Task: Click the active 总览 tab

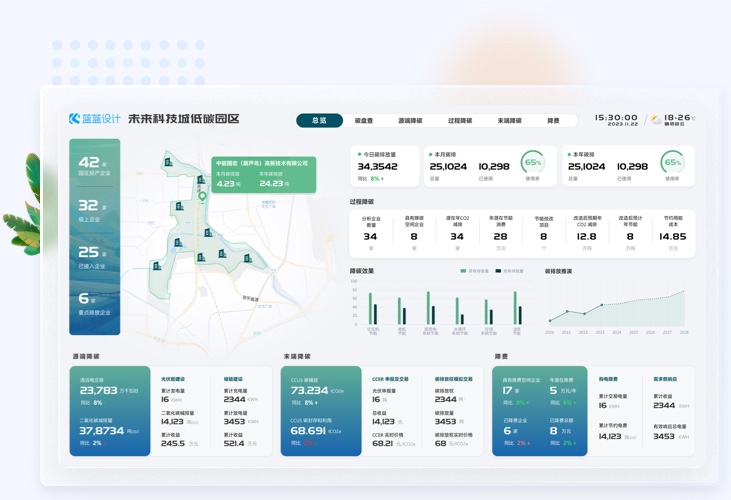Action: (x=319, y=121)
